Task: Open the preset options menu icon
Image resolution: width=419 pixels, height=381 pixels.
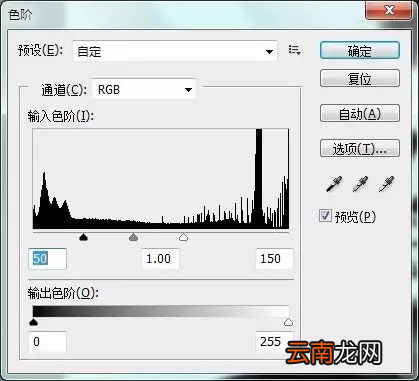Action: coord(294,50)
